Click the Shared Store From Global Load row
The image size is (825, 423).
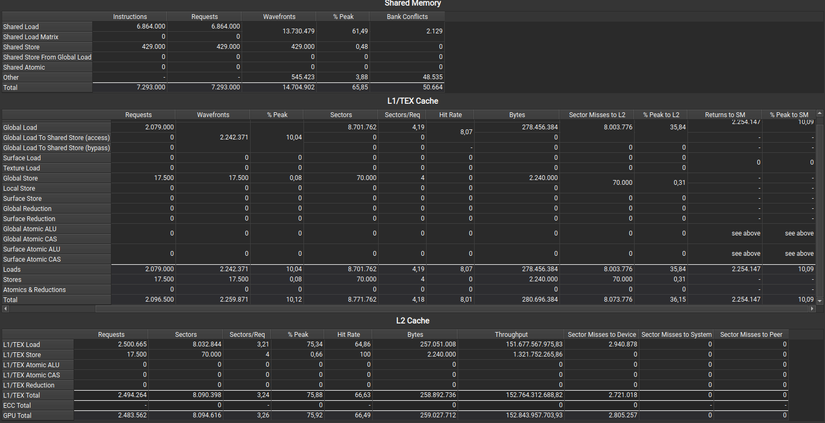click(47, 57)
